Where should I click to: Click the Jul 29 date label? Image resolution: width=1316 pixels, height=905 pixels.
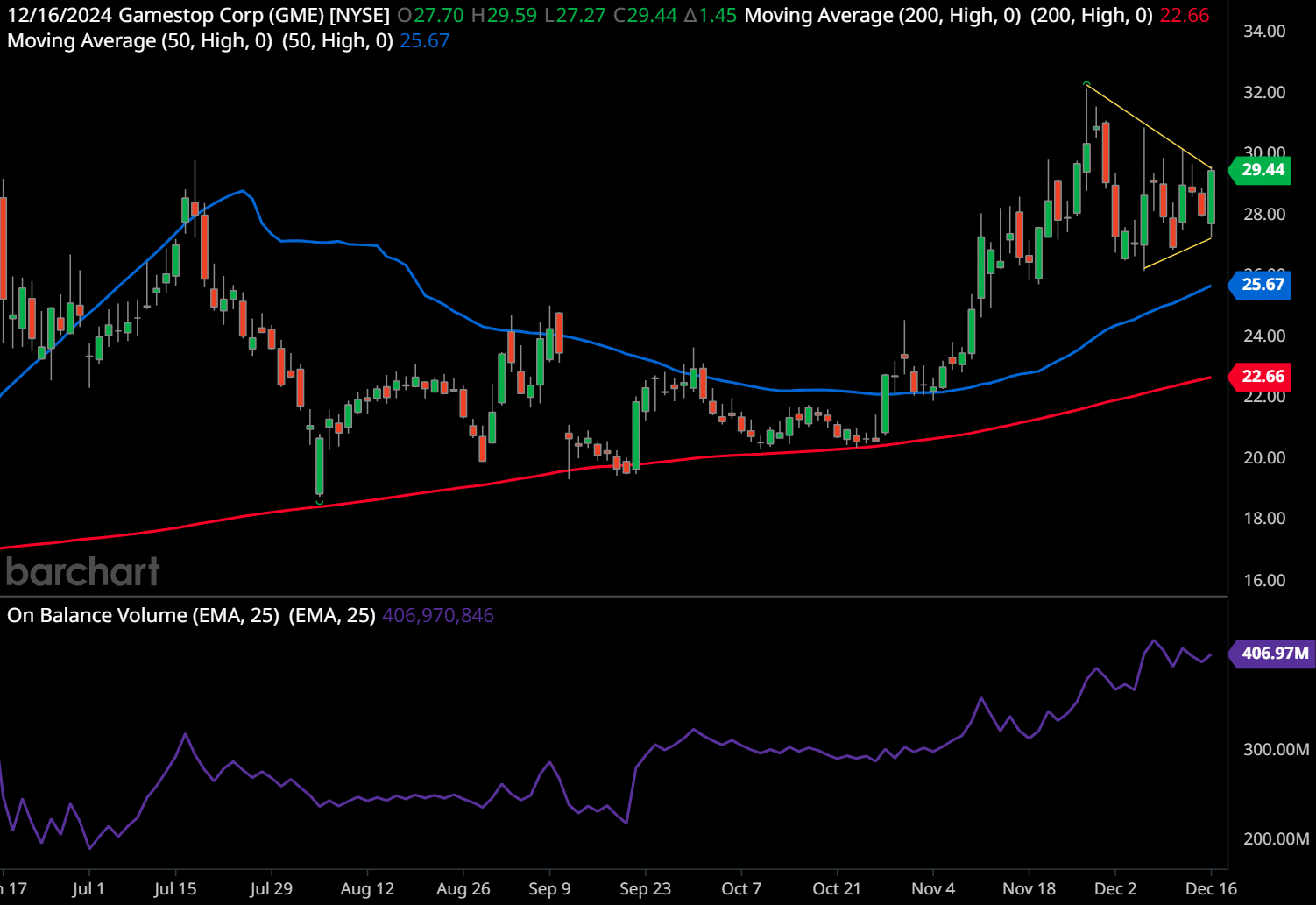coord(271,888)
